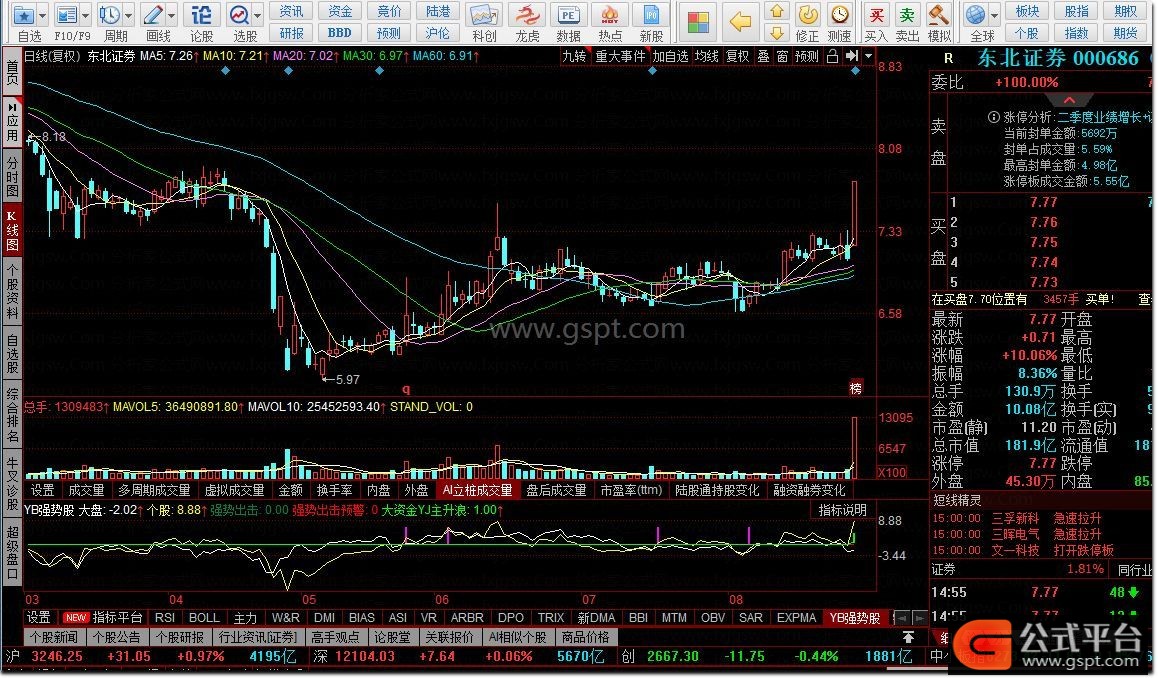Select the MACD-style 主力 indicator tab
The width and height of the screenshot is (1158, 678).
pyautogui.click(x=245, y=617)
